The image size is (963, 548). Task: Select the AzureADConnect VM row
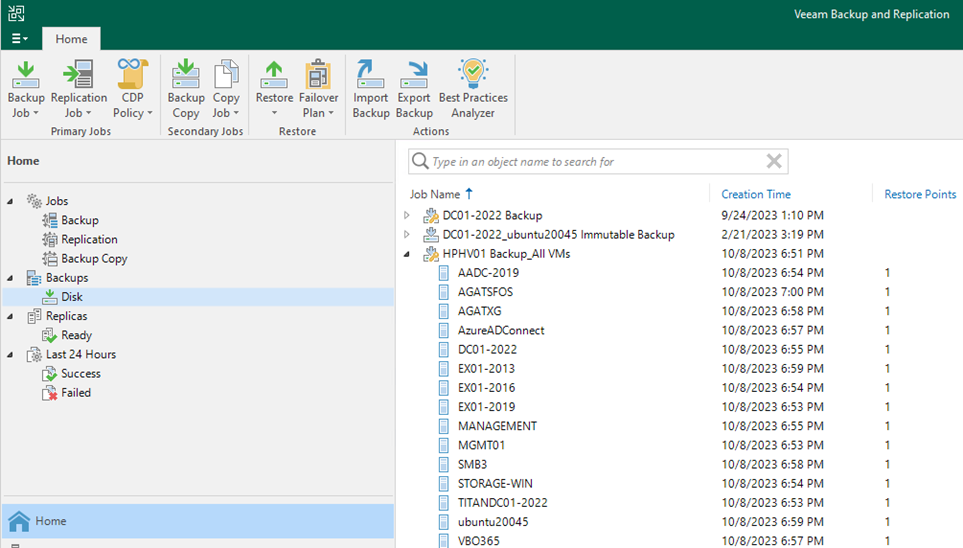pyautogui.click(x=501, y=330)
